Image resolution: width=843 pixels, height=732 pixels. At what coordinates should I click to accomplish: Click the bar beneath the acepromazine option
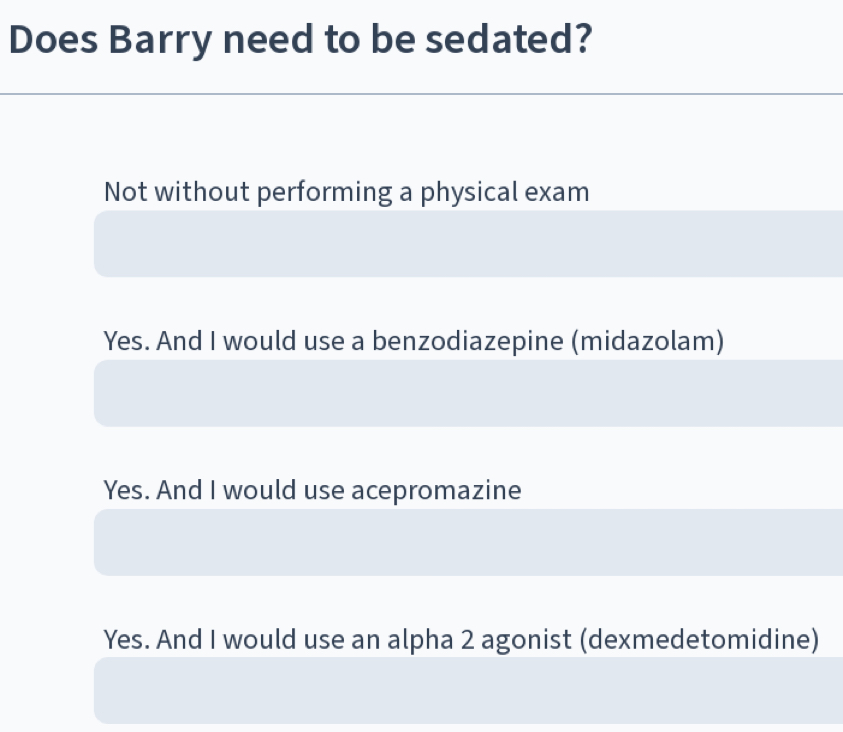[468, 542]
